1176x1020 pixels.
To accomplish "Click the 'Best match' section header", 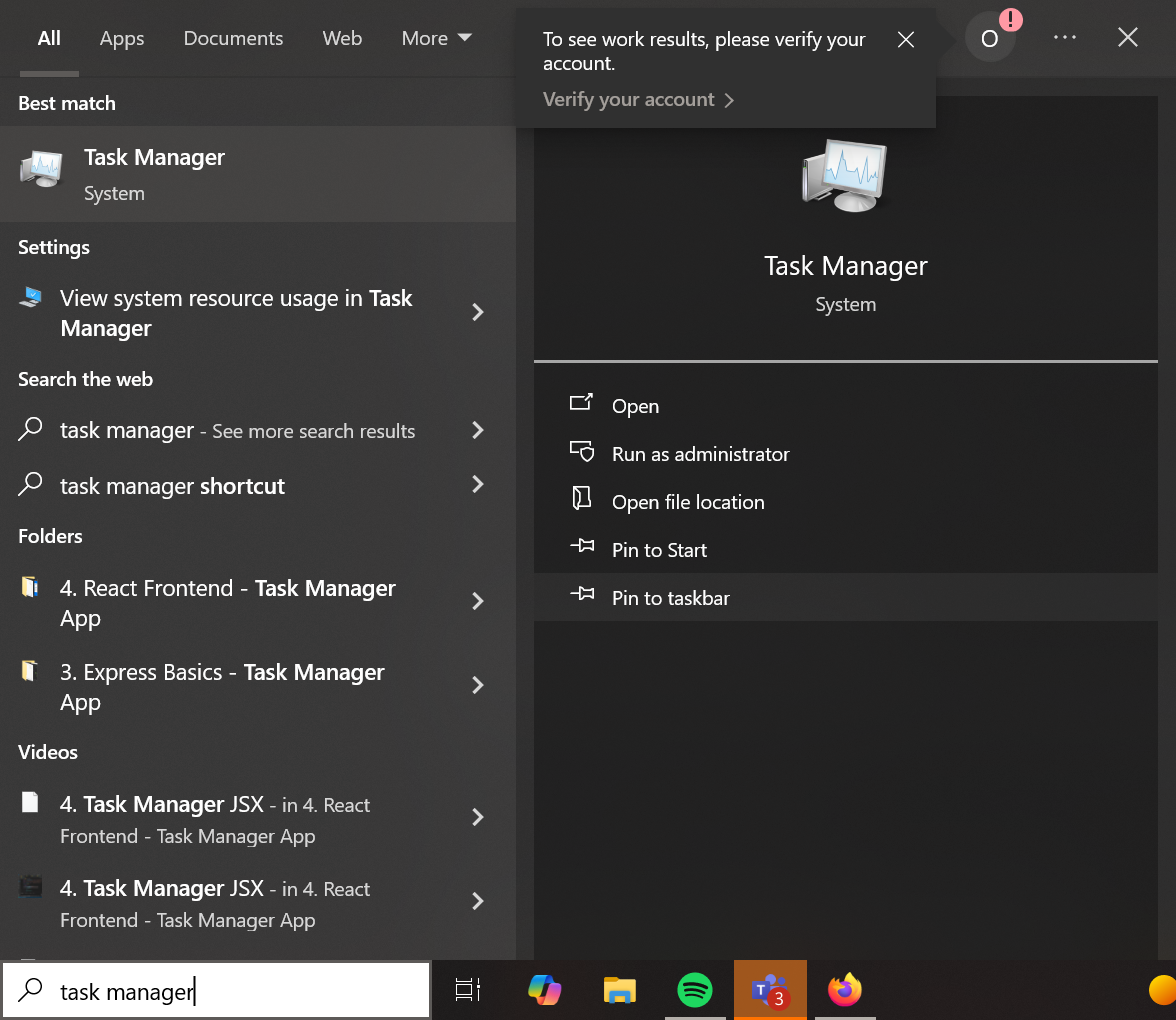I will (67, 103).
